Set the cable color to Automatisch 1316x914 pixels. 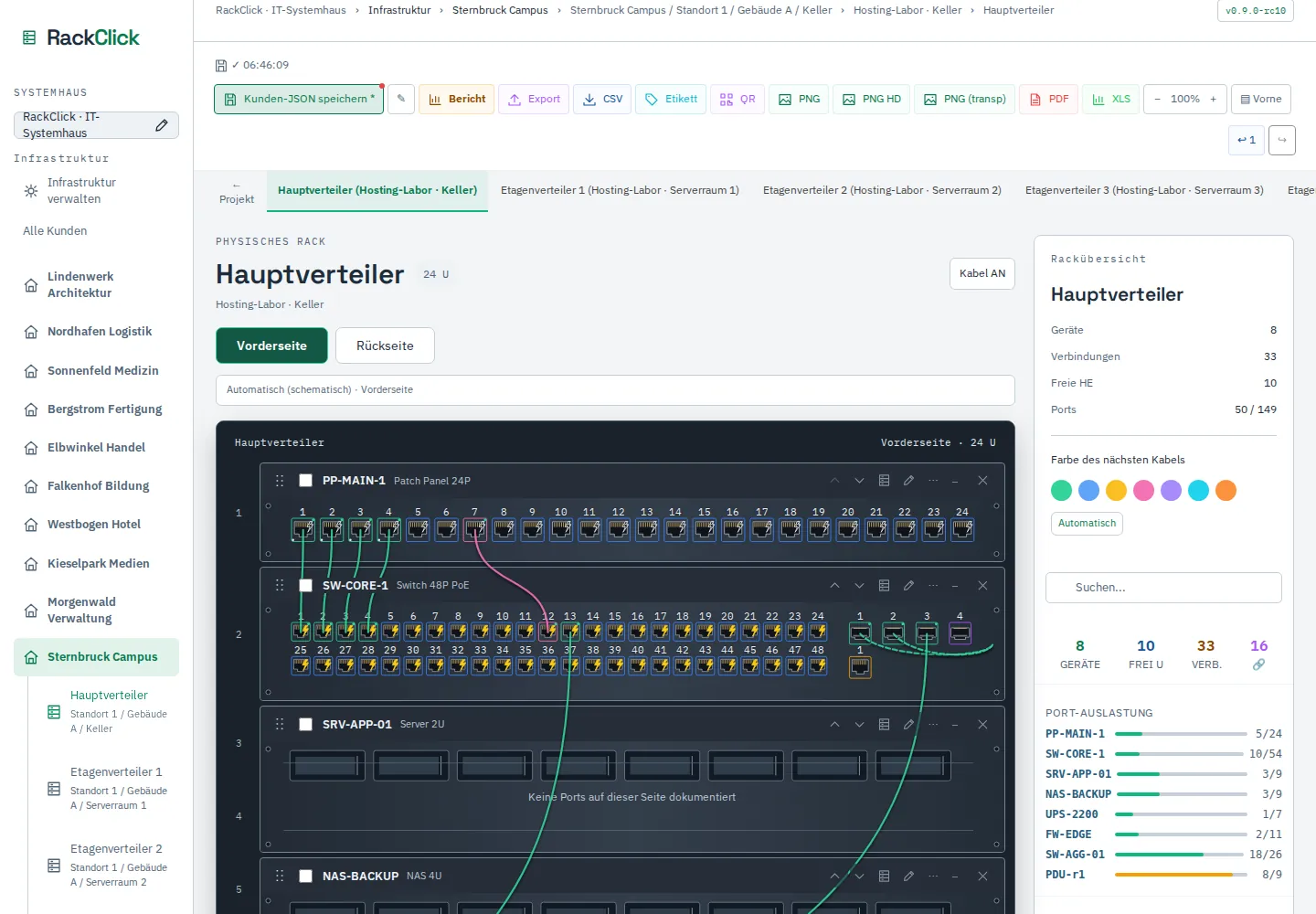[x=1087, y=524]
